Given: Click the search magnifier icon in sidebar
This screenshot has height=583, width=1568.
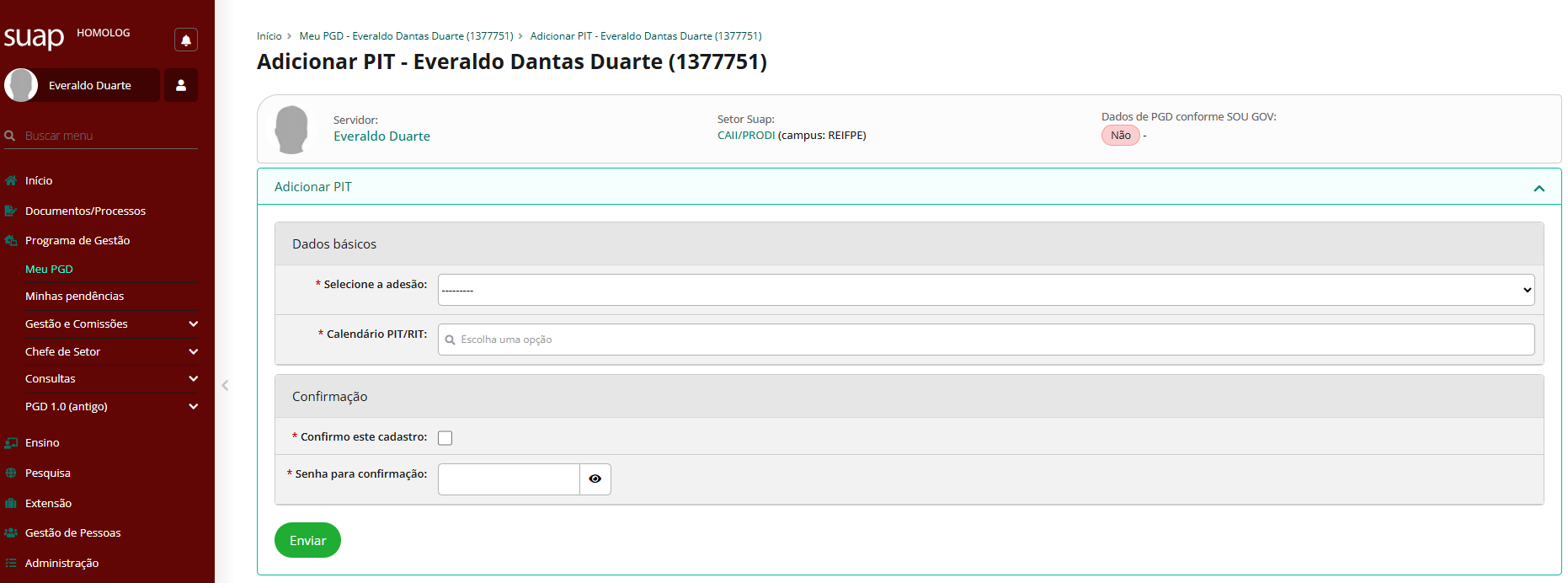Looking at the screenshot, I should [10, 136].
